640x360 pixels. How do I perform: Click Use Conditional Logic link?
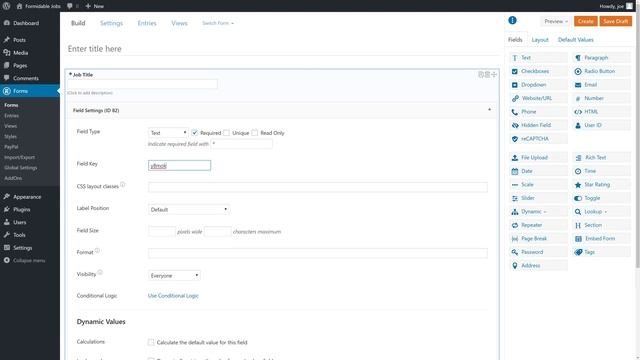(x=173, y=296)
